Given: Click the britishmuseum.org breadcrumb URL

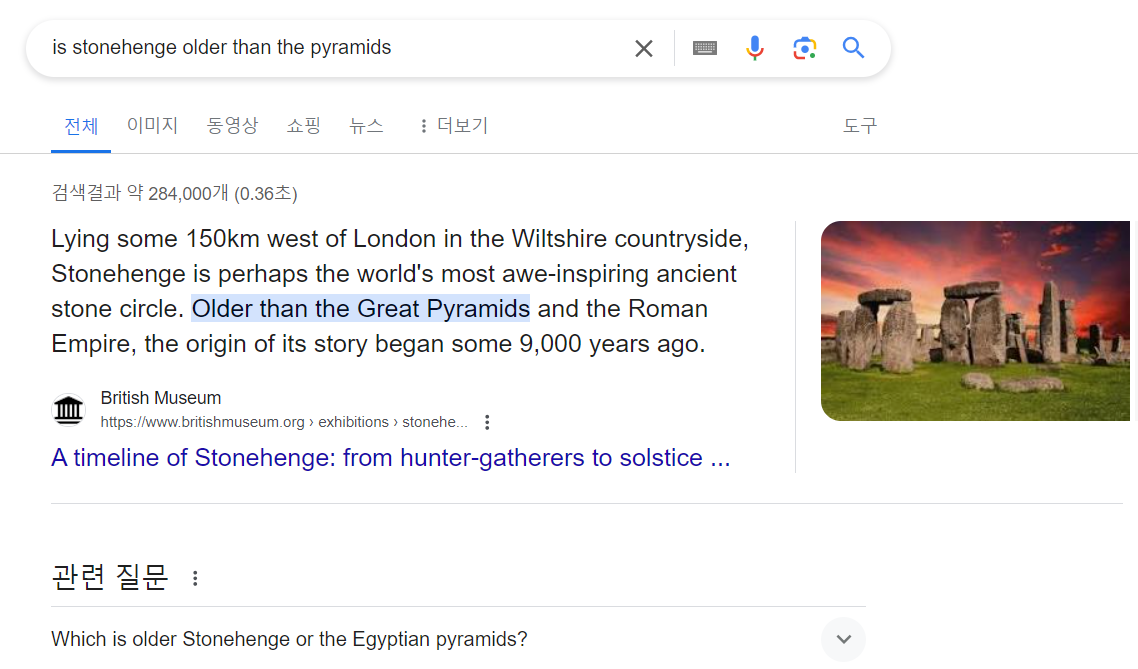Looking at the screenshot, I should point(284,422).
